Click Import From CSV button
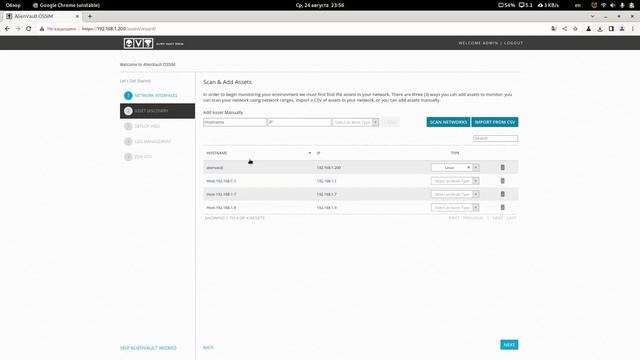 [495, 122]
